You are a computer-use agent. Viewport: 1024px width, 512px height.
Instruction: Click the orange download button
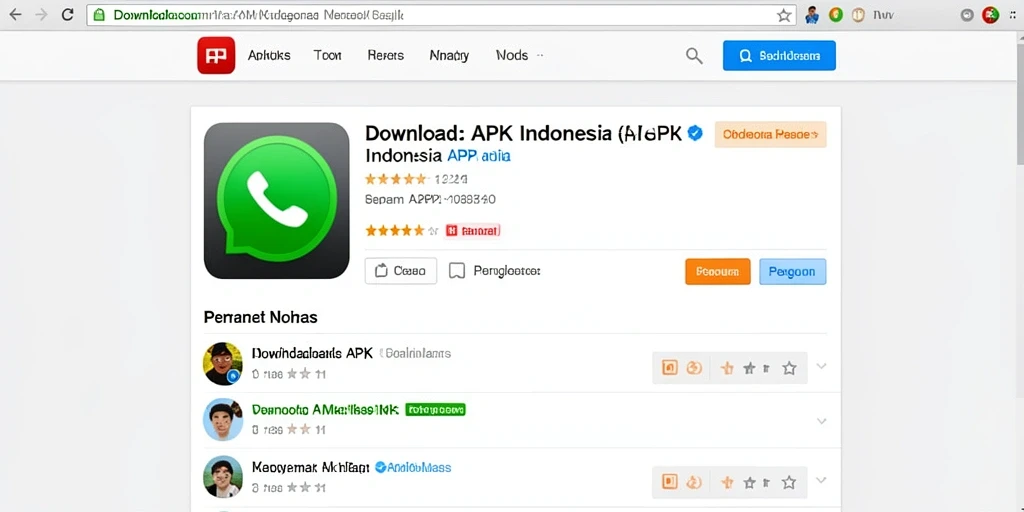point(718,272)
